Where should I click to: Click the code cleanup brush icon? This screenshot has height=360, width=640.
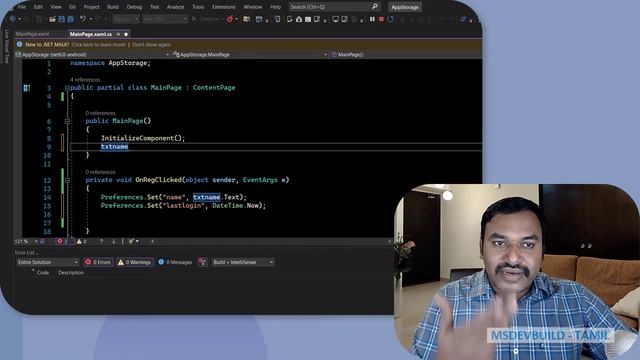131,241
